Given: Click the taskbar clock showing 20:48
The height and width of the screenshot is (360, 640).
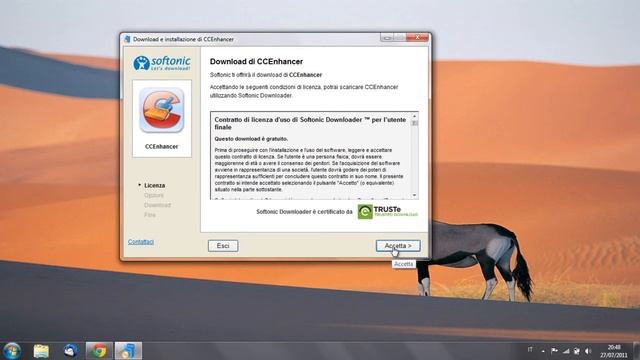Looking at the screenshot, I should tap(613, 351).
